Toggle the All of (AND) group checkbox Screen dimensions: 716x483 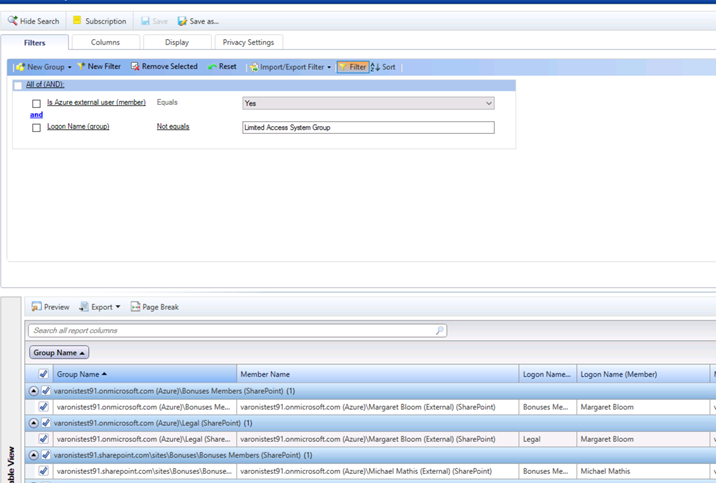pos(18,85)
